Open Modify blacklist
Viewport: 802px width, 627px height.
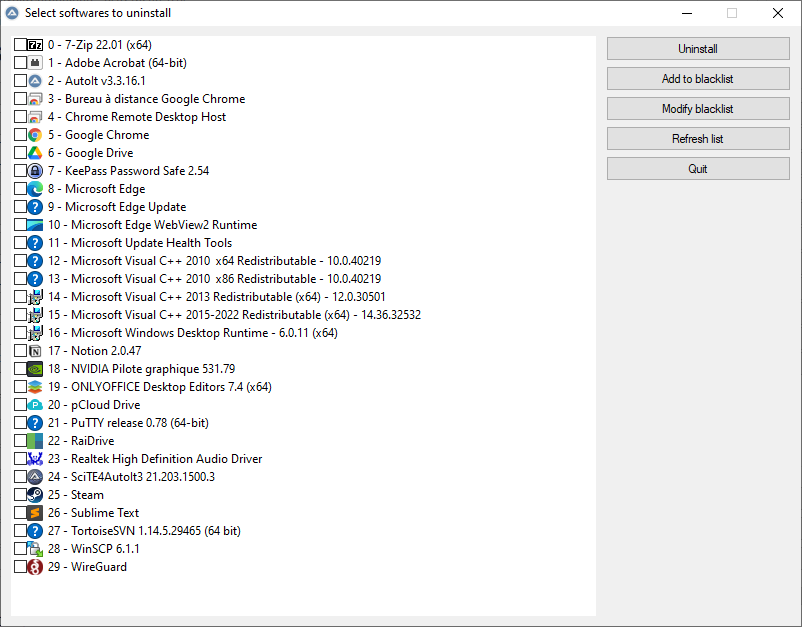point(698,108)
